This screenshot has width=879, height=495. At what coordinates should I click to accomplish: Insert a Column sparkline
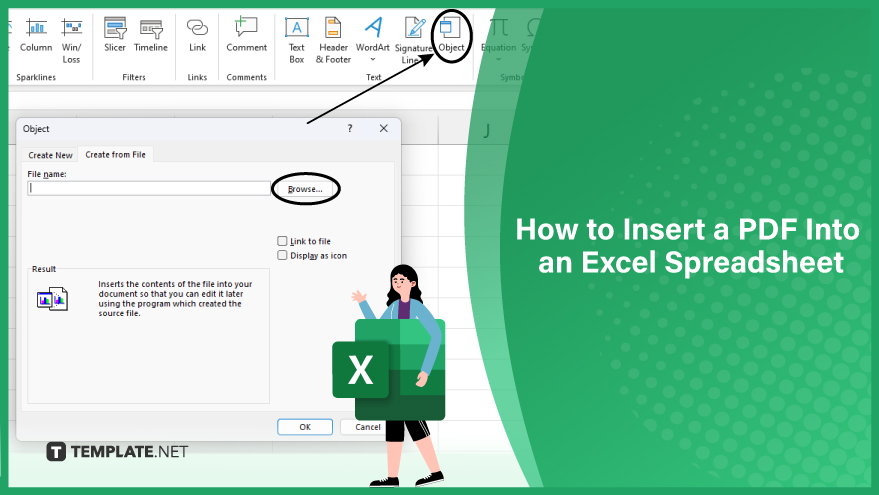pos(36,35)
